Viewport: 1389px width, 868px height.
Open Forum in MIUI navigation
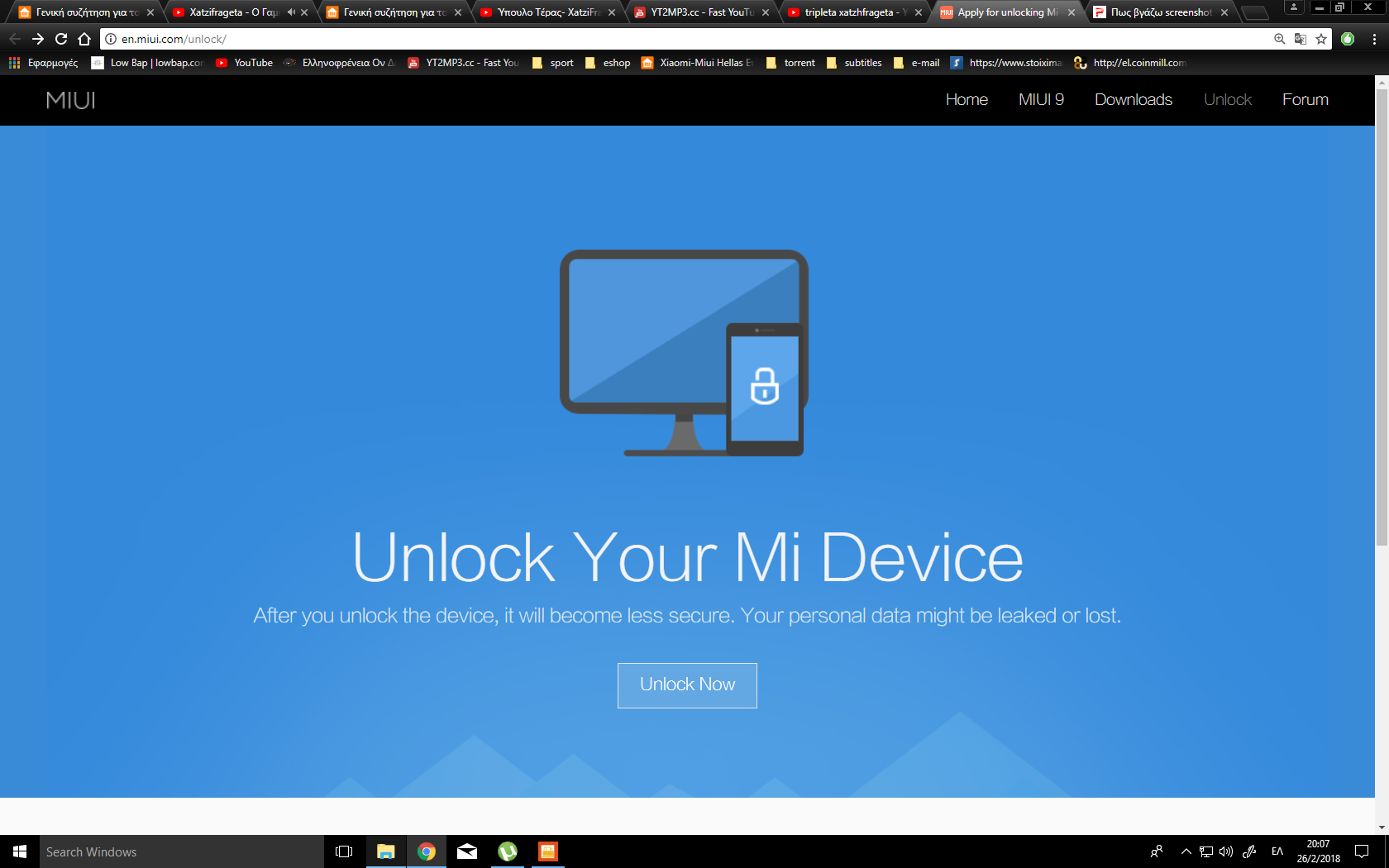1305,99
